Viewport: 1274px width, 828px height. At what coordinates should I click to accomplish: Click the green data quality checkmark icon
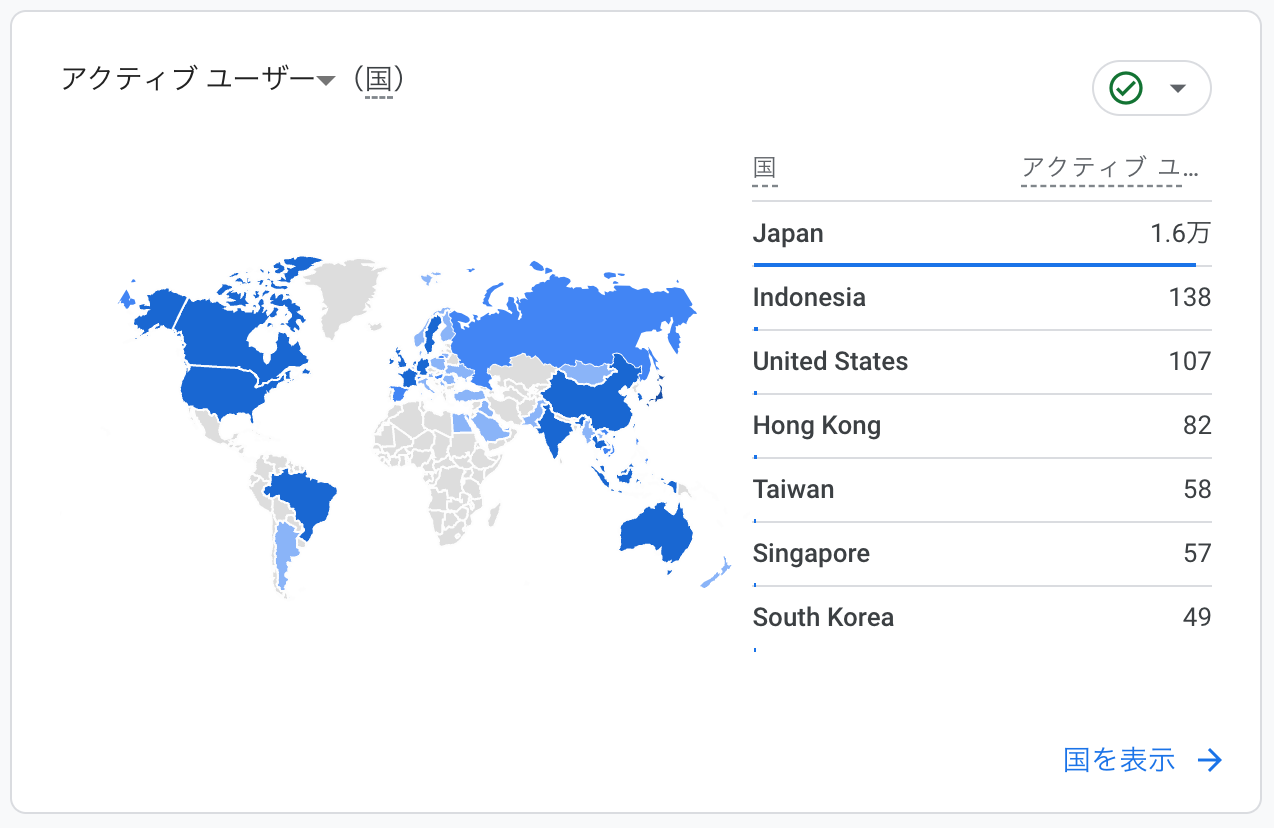1126,88
